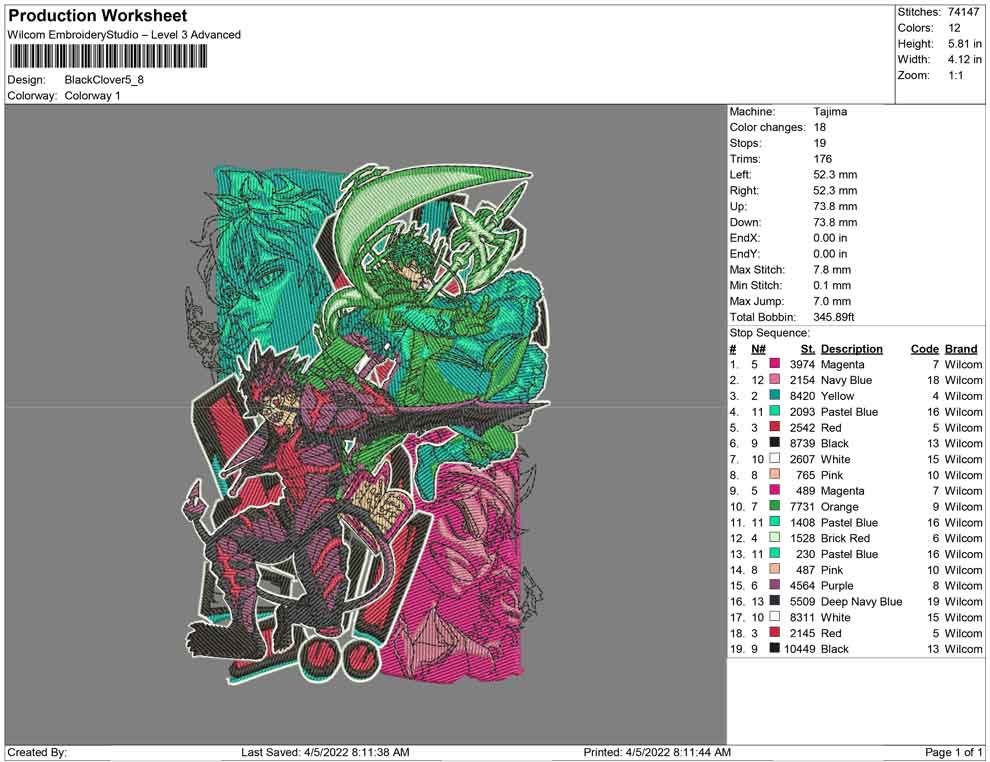The width and height of the screenshot is (990, 762).
Task: Click the Machine value 'Tajima'
Action: [830, 111]
